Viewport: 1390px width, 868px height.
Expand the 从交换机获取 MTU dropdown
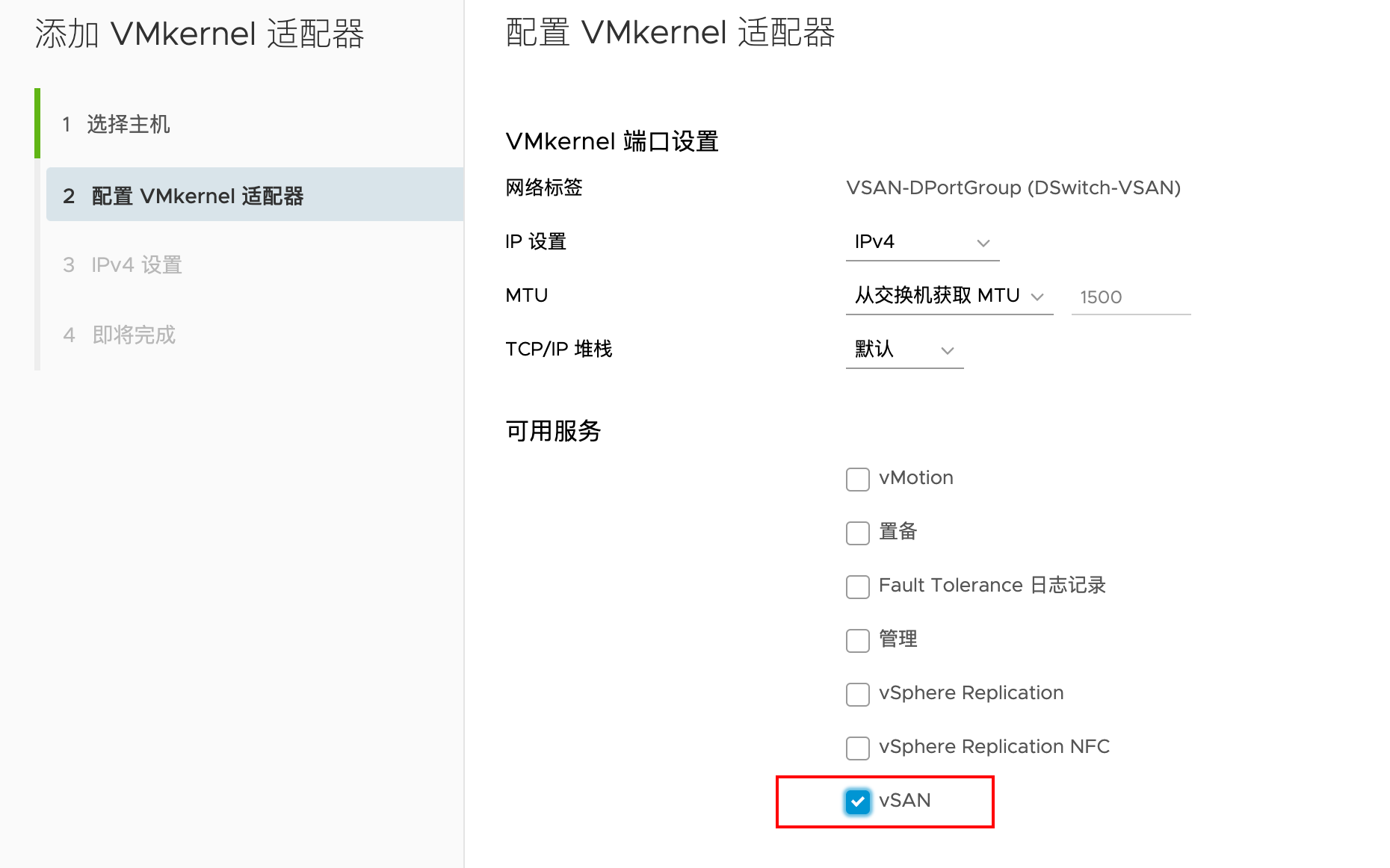[948, 297]
